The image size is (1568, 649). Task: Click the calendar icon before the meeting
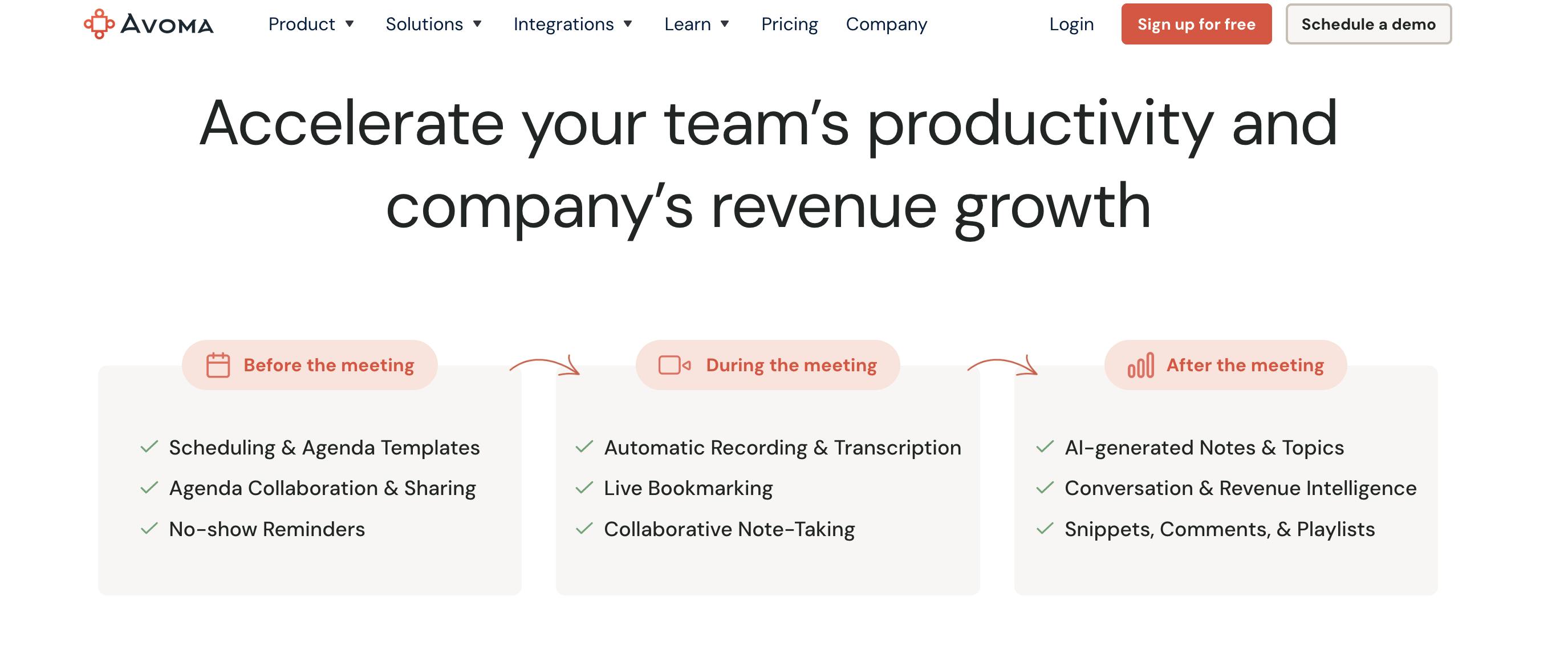click(218, 366)
